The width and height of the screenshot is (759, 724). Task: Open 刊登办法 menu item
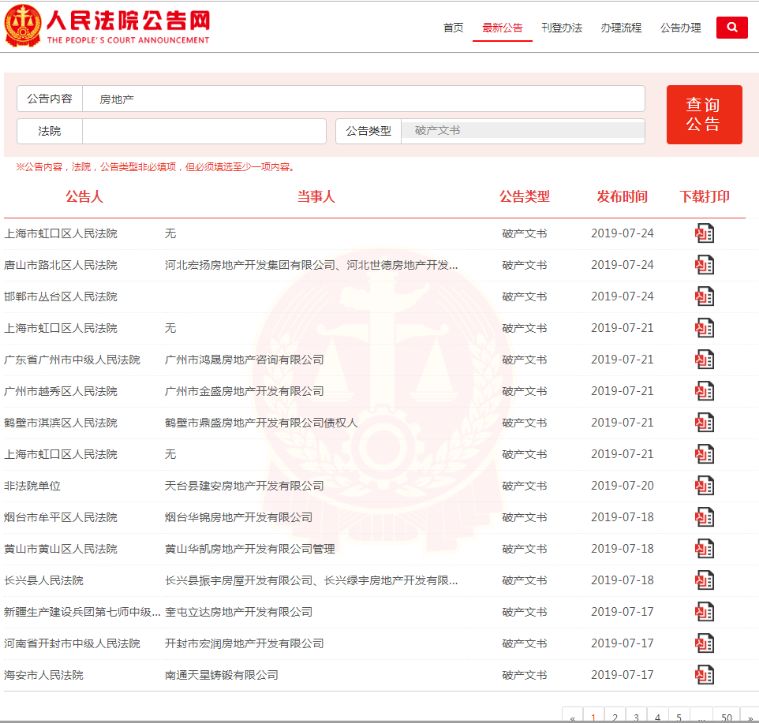[x=561, y=28]
